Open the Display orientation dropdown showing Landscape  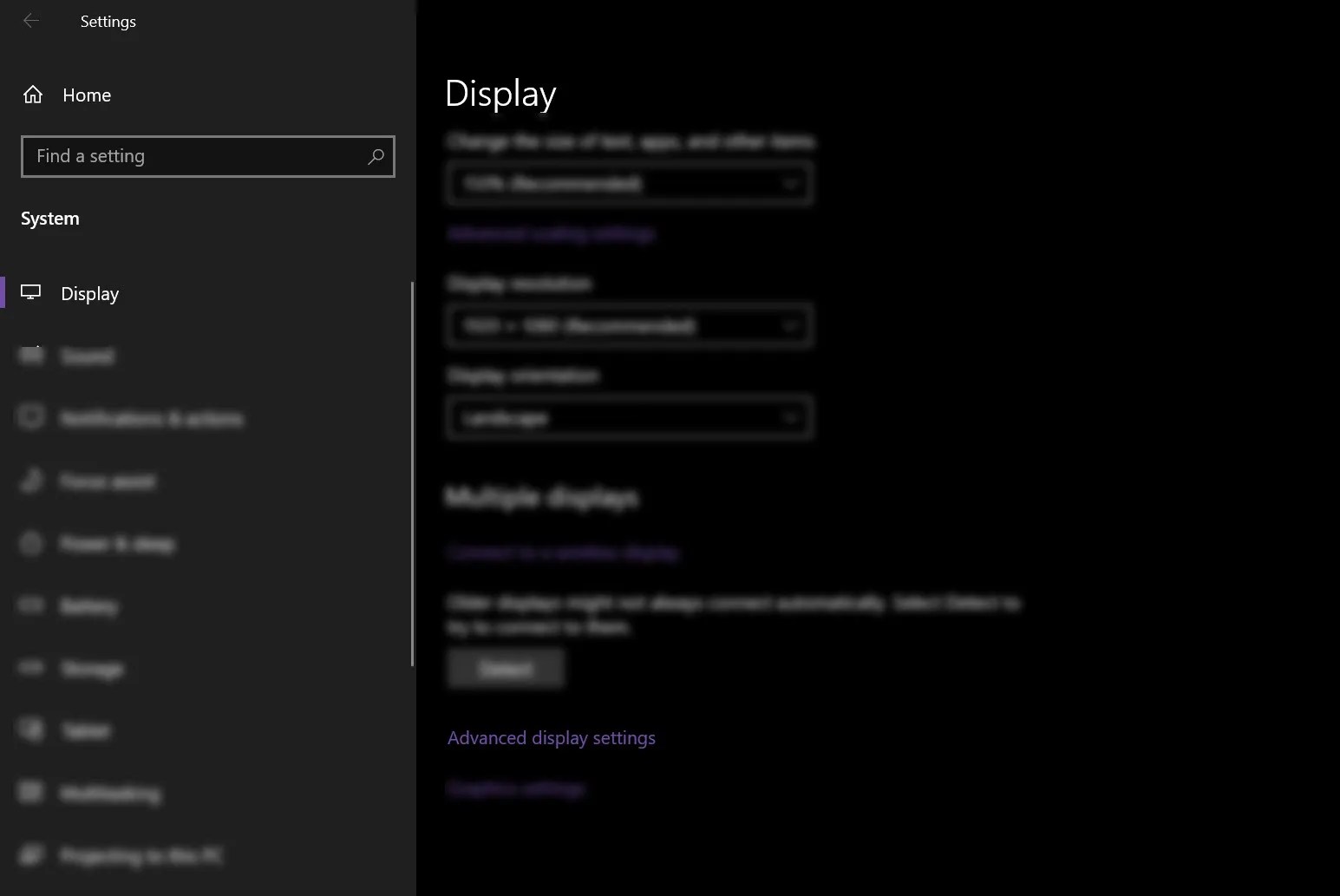(629, 417)
